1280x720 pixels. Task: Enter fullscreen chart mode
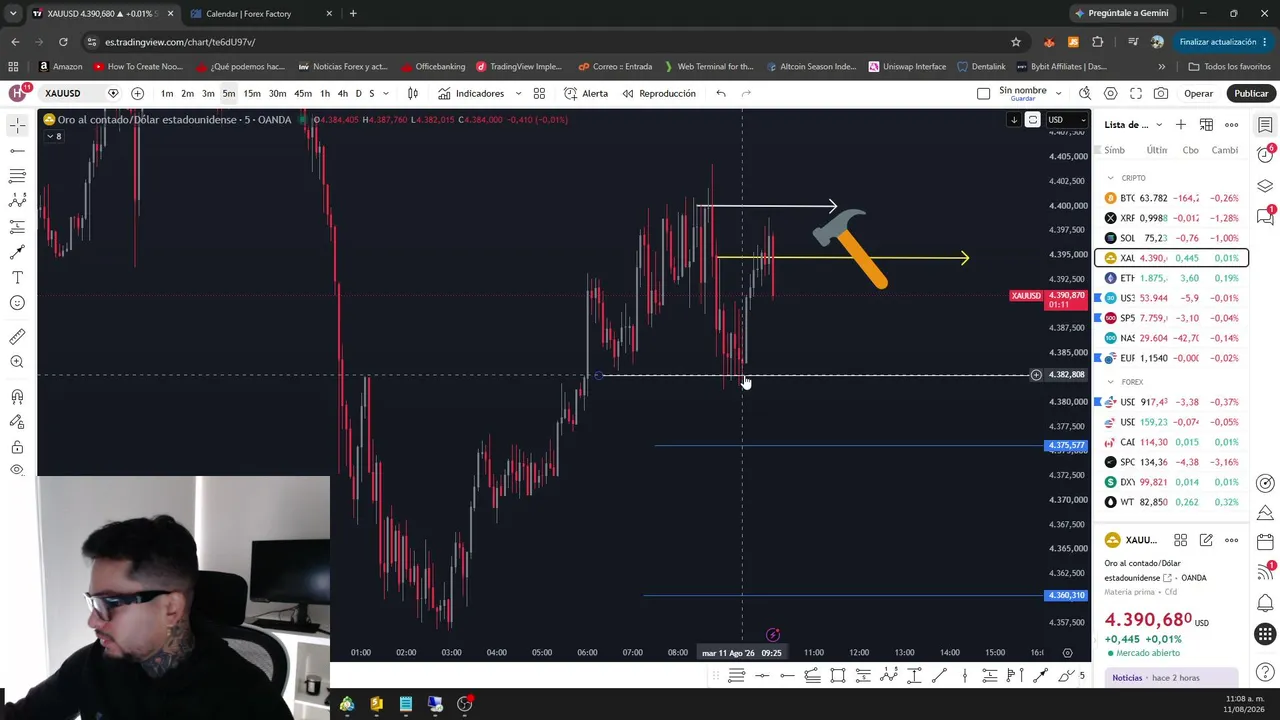[1135, 93]
